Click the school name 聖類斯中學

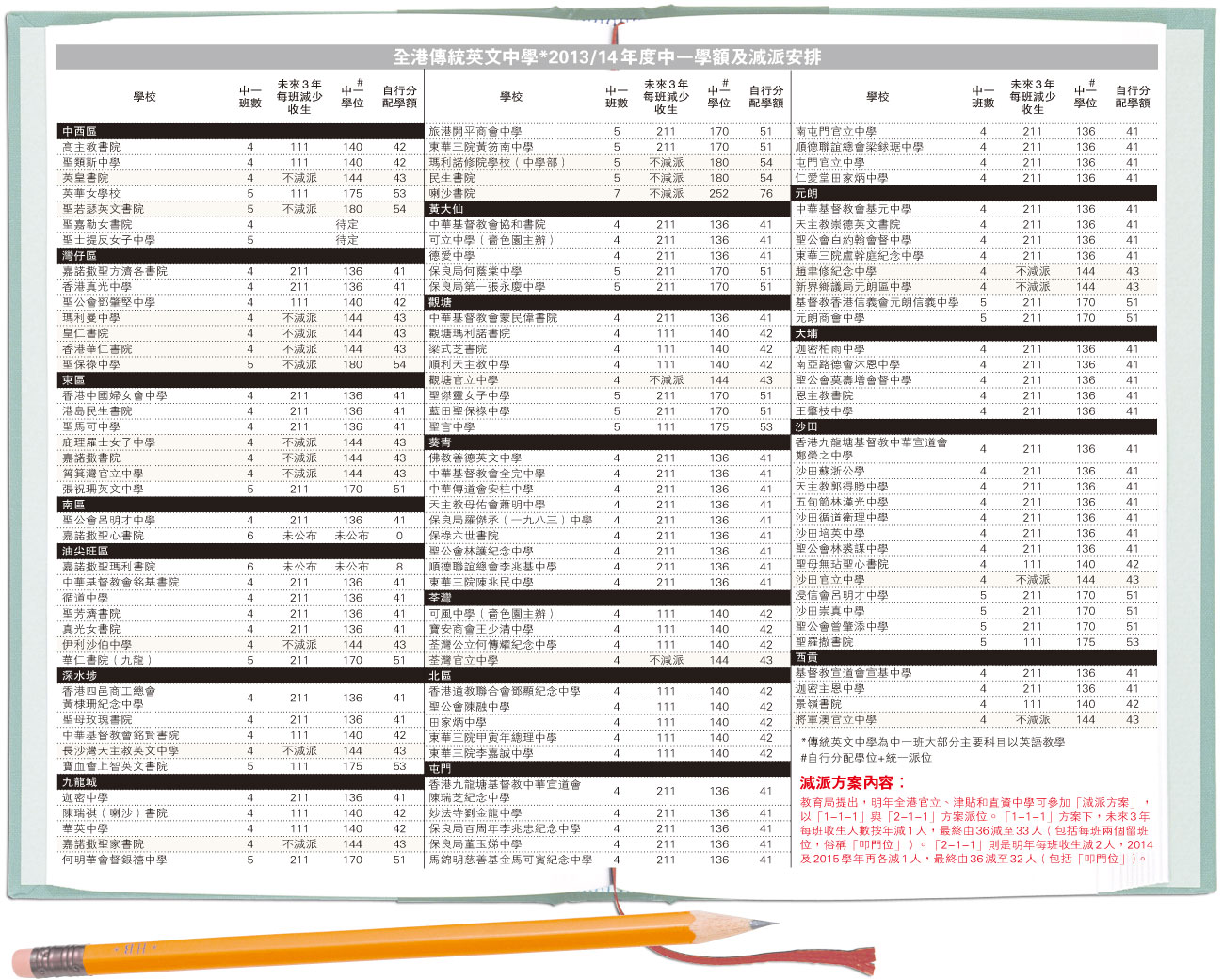coord(91,162)
